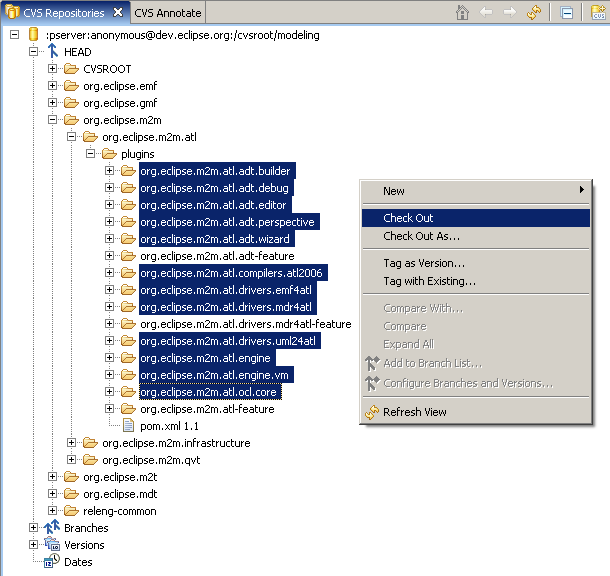610x576 pixels.
Task: Click the plugins folder icon
Action: [x=109, y=154]
